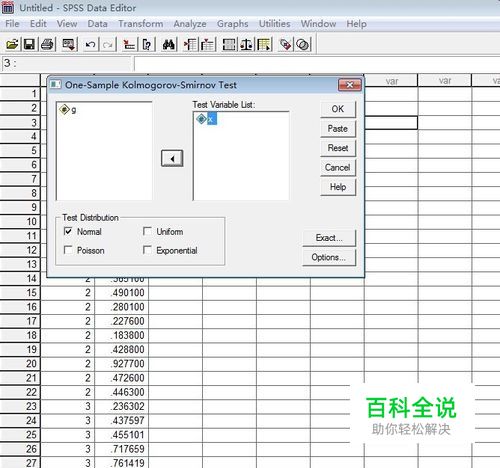Image resolution: width=500 pixels, height=468 pixels.
Task: Uncheck the Normal test distribution
Action: point(68,231)
